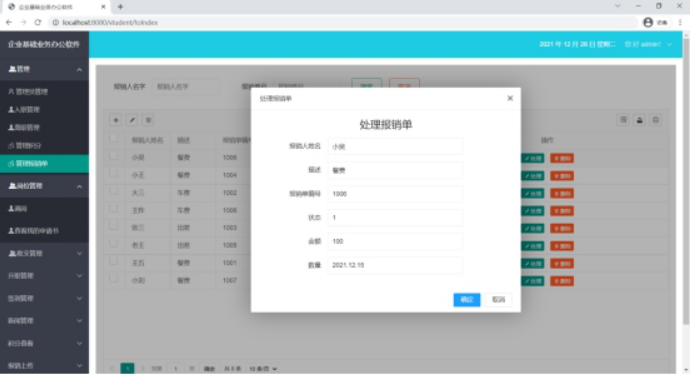Close the 处理报销单 dialog with the X
Image resolution: width=692 pixels, height=374 pixels.
tap(510, 98)
